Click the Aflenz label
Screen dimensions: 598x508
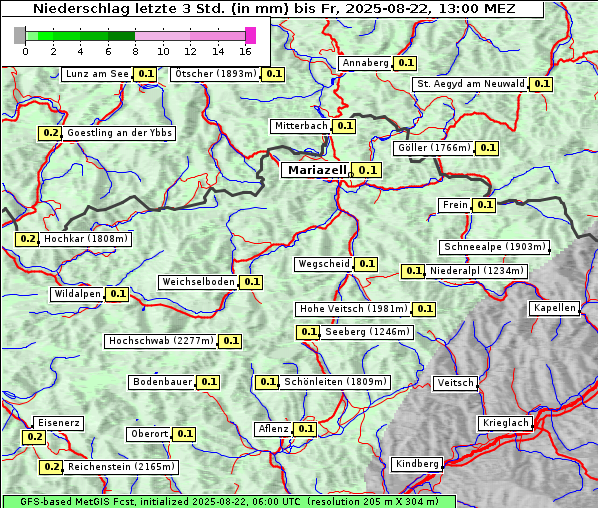(273, 429)
